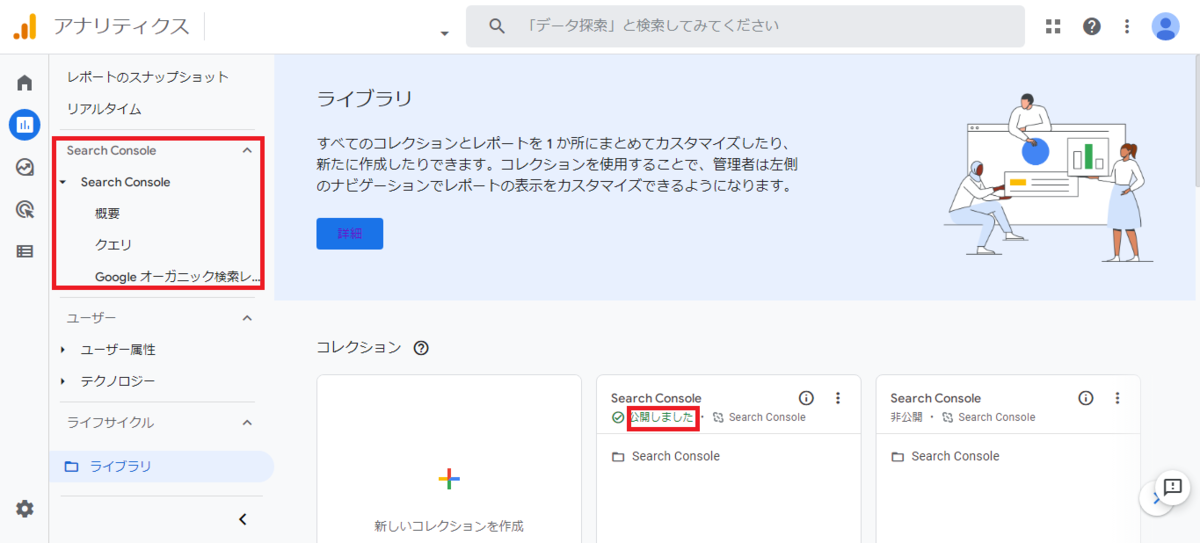Viewport: 1200px width, 543px height.
Task: Open the property selector dropdown arrow
Action: pos(444,33)
